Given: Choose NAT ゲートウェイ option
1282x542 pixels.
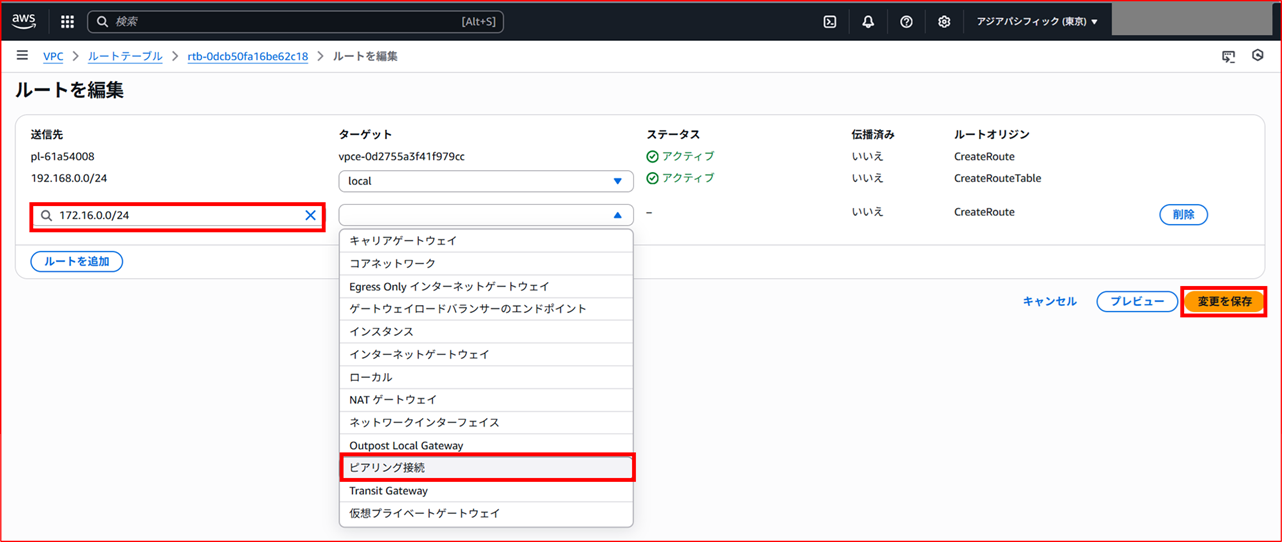Looking at the screenshot, I should (x=486, y=400).
